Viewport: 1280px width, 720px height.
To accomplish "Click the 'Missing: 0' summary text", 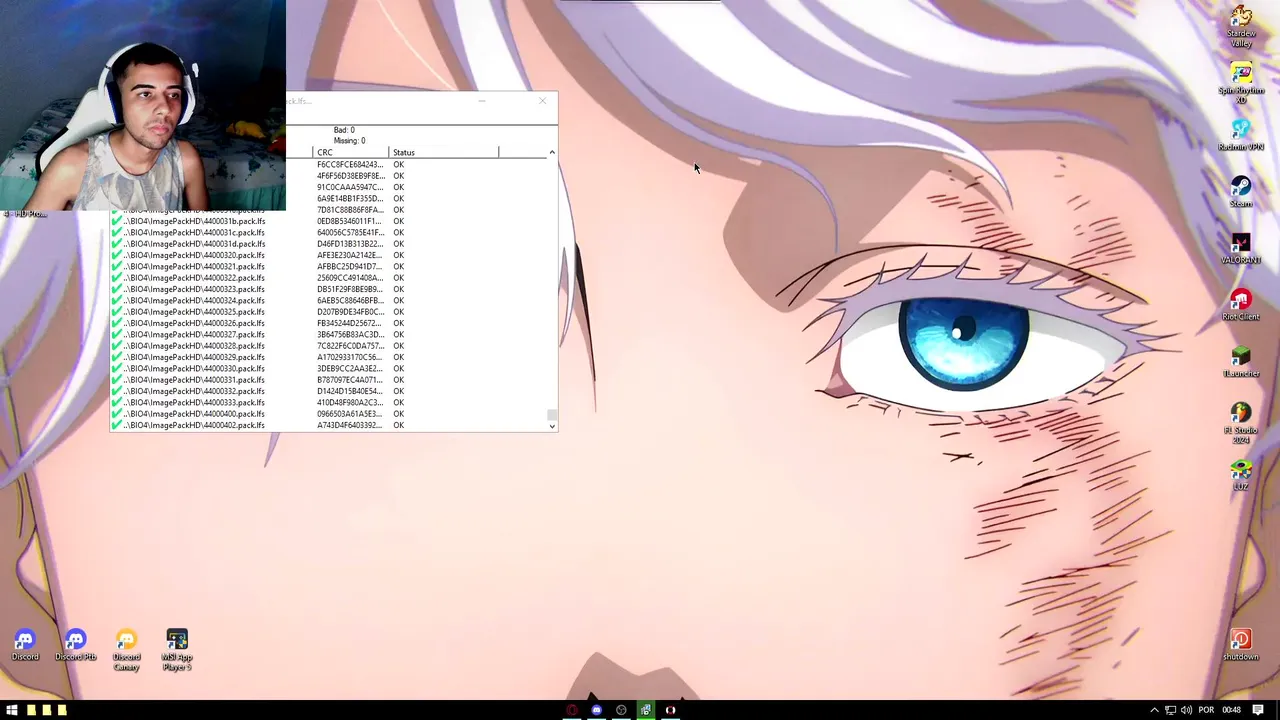I will pyautogui.click(x=349, y=141).
